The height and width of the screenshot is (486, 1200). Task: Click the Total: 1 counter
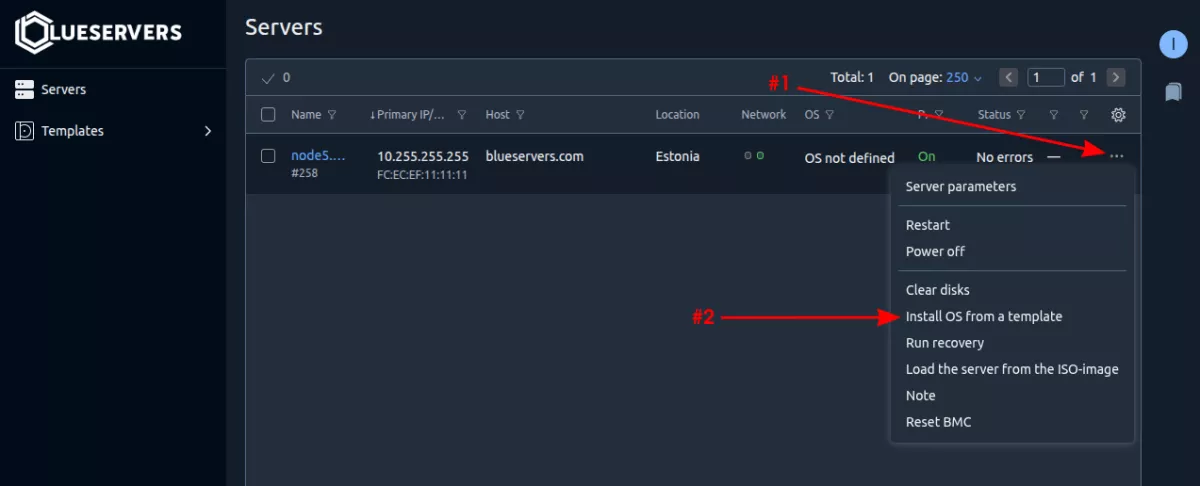pos(852,77)
